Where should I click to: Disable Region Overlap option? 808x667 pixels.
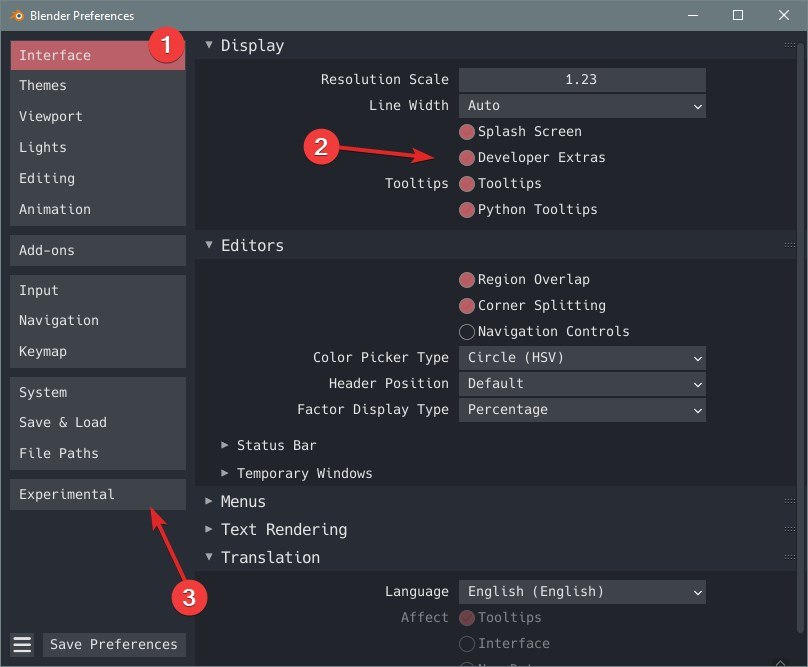[x=466, y=280]
